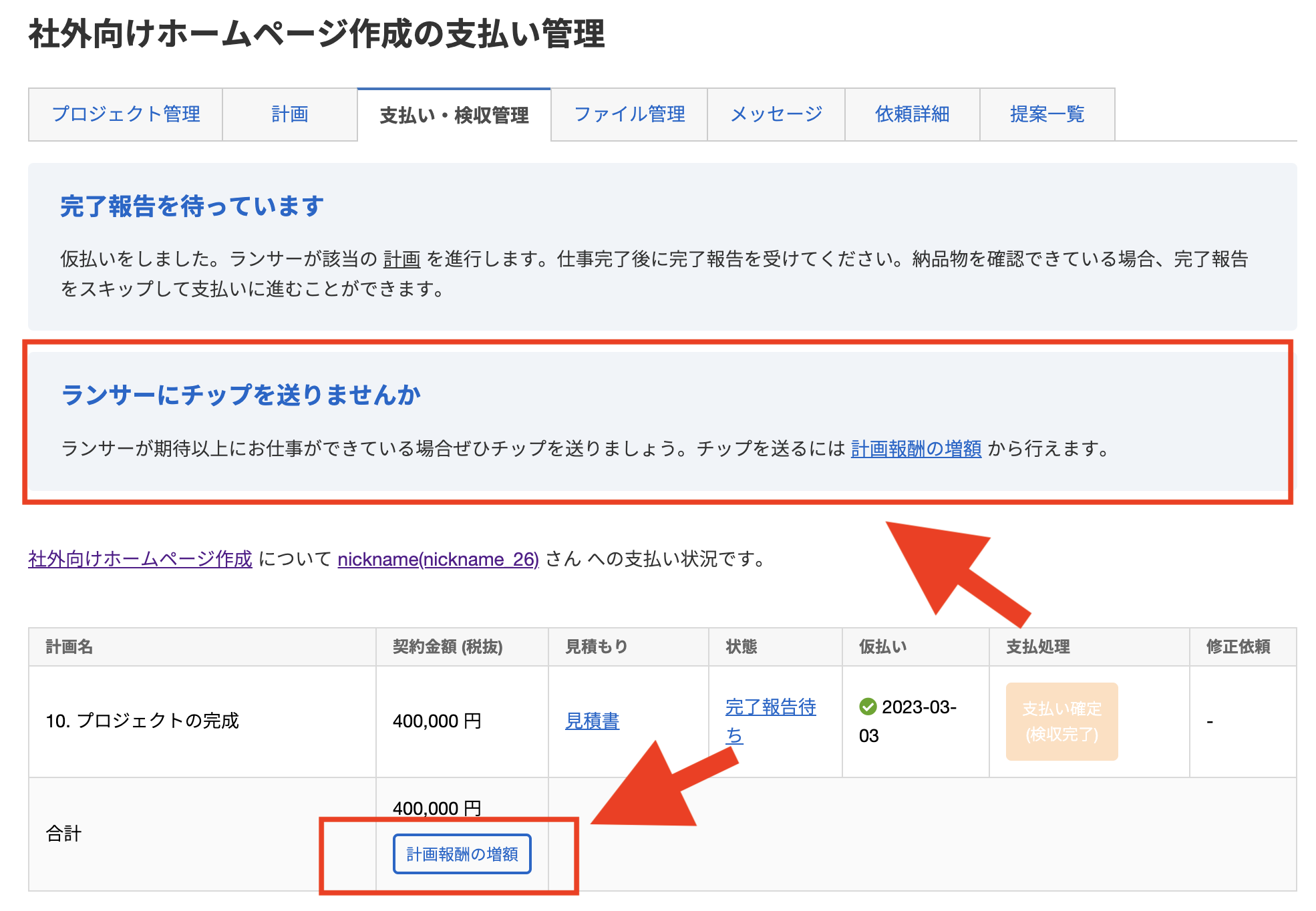Click the 支払い確定 (検収完了) button
The width and height of the screenshot is (1316, 911).
pos(1061,723)
